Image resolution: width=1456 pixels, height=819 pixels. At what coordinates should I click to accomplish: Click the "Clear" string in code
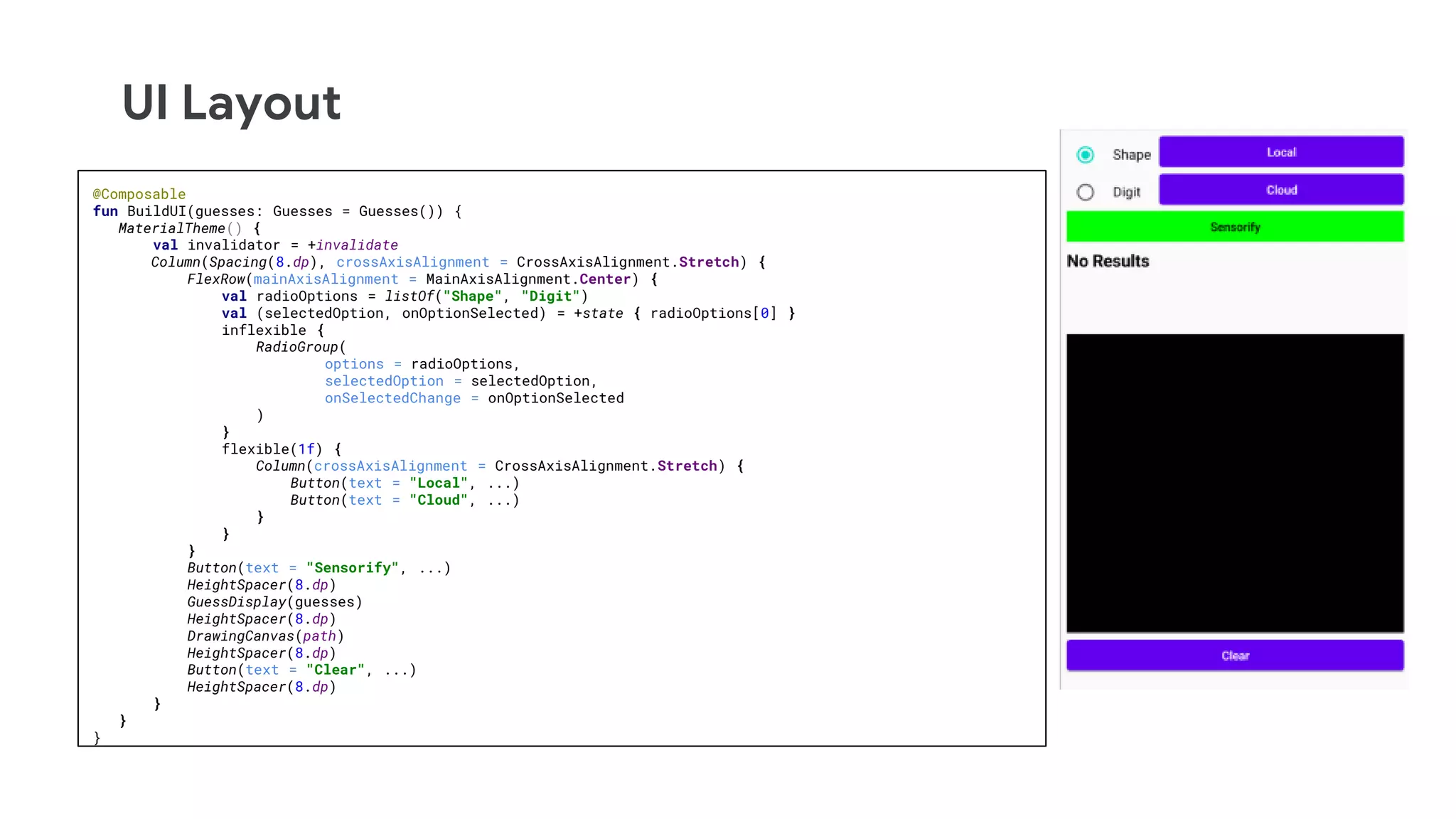[335, 670]
